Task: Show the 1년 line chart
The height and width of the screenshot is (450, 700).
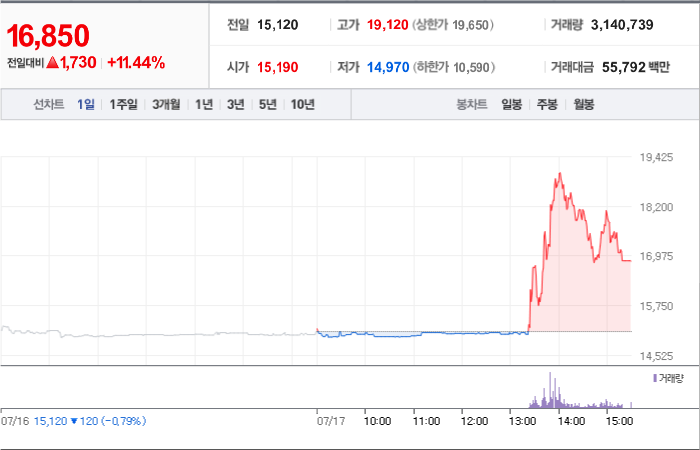Action: [204, 104]
